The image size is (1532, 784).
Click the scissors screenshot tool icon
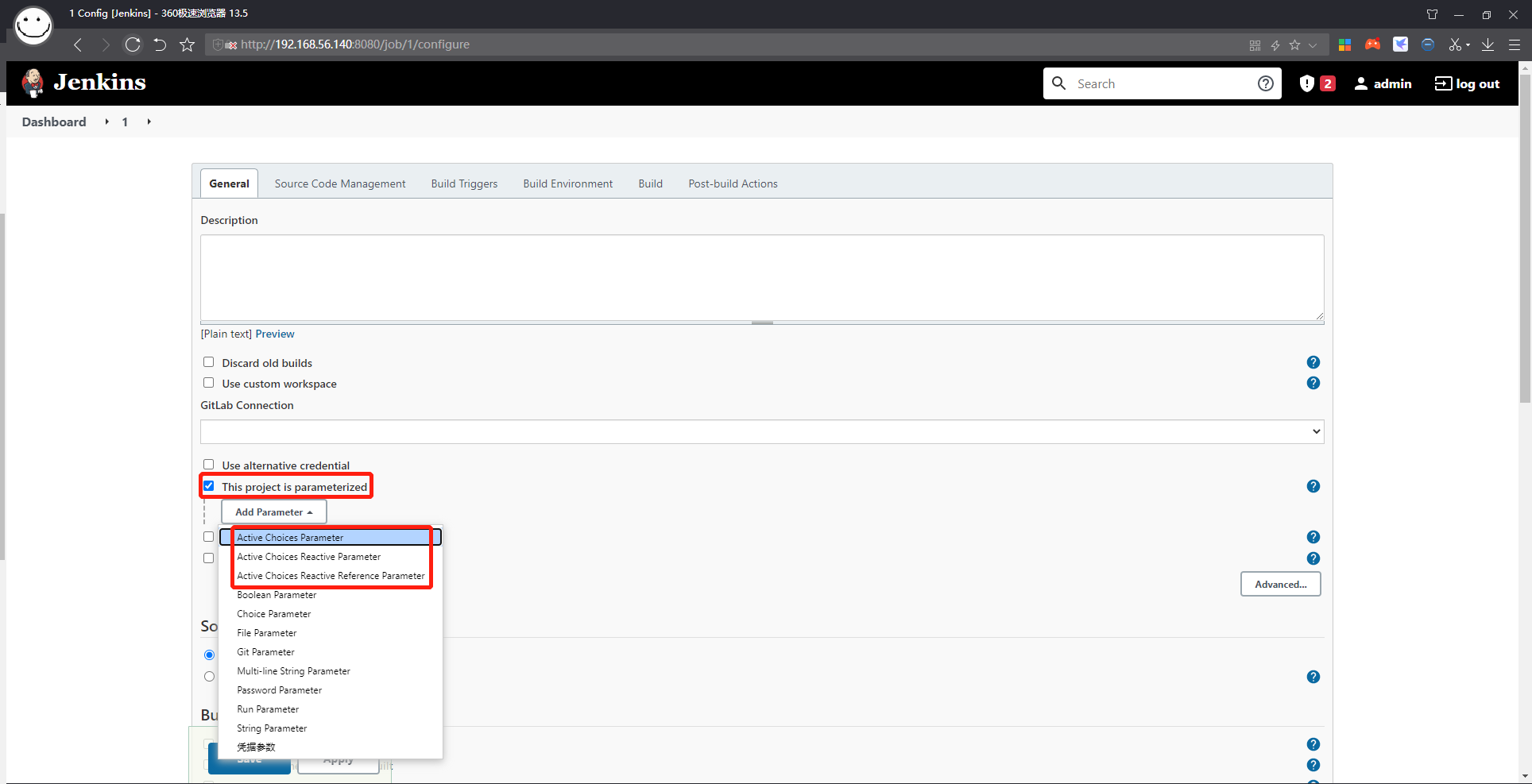1455,44
